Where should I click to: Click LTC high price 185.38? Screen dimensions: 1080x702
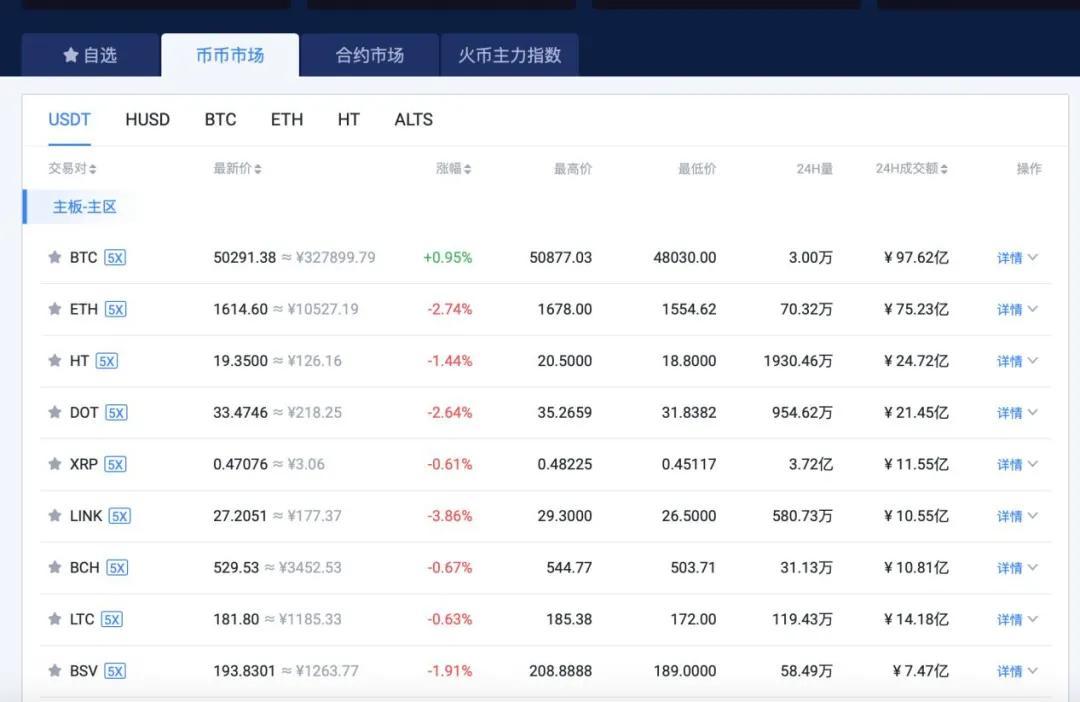point(569,619)
